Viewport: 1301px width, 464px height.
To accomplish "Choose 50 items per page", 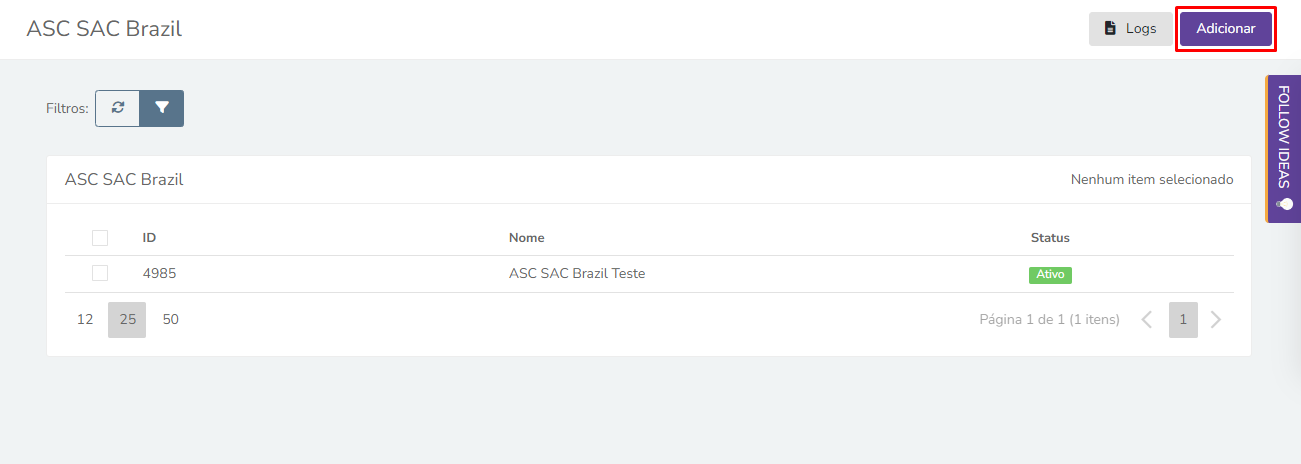I will coord(171,320).
